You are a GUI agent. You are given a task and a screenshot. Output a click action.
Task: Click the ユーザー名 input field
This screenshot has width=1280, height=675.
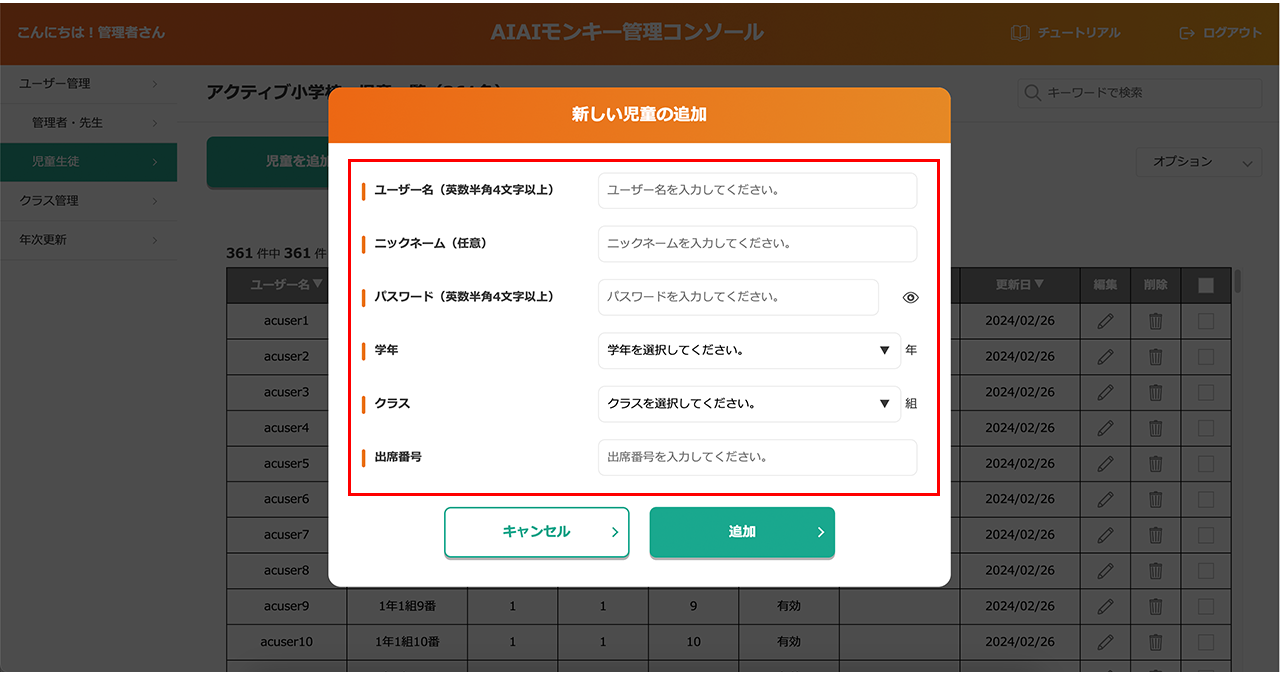coord(757,190)
